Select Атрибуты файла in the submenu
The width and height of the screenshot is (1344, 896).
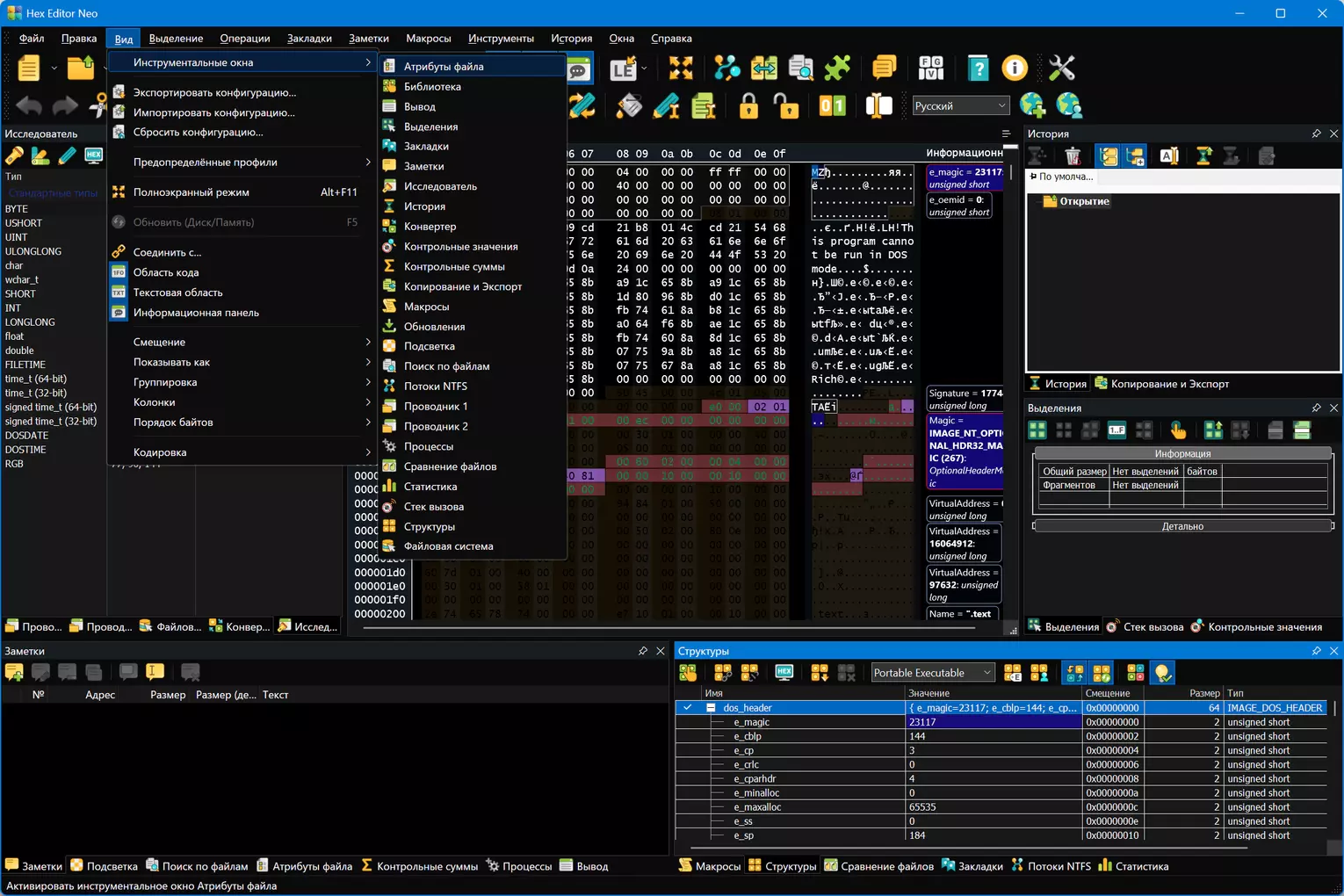[473, 66]
